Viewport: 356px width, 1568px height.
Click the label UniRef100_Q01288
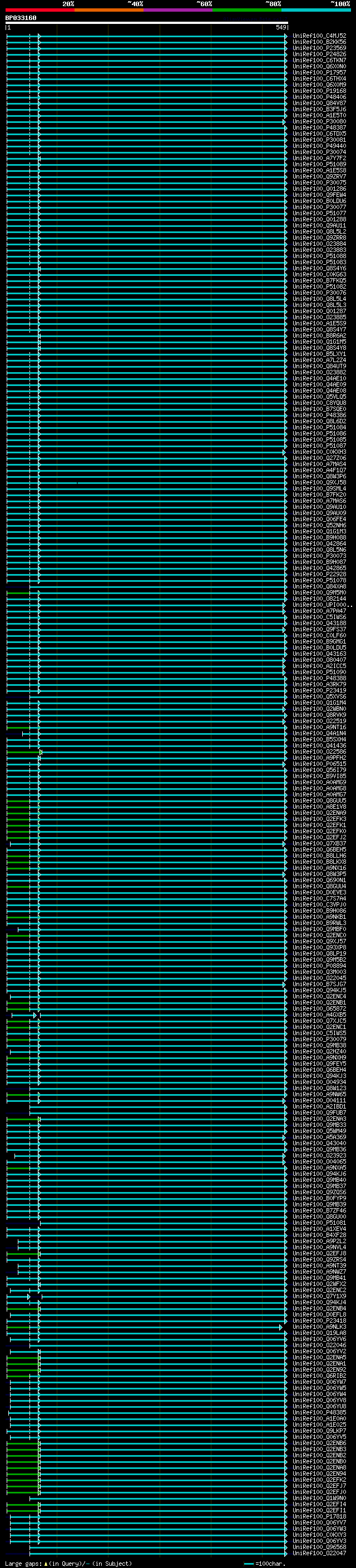click(x=319, y=219)
